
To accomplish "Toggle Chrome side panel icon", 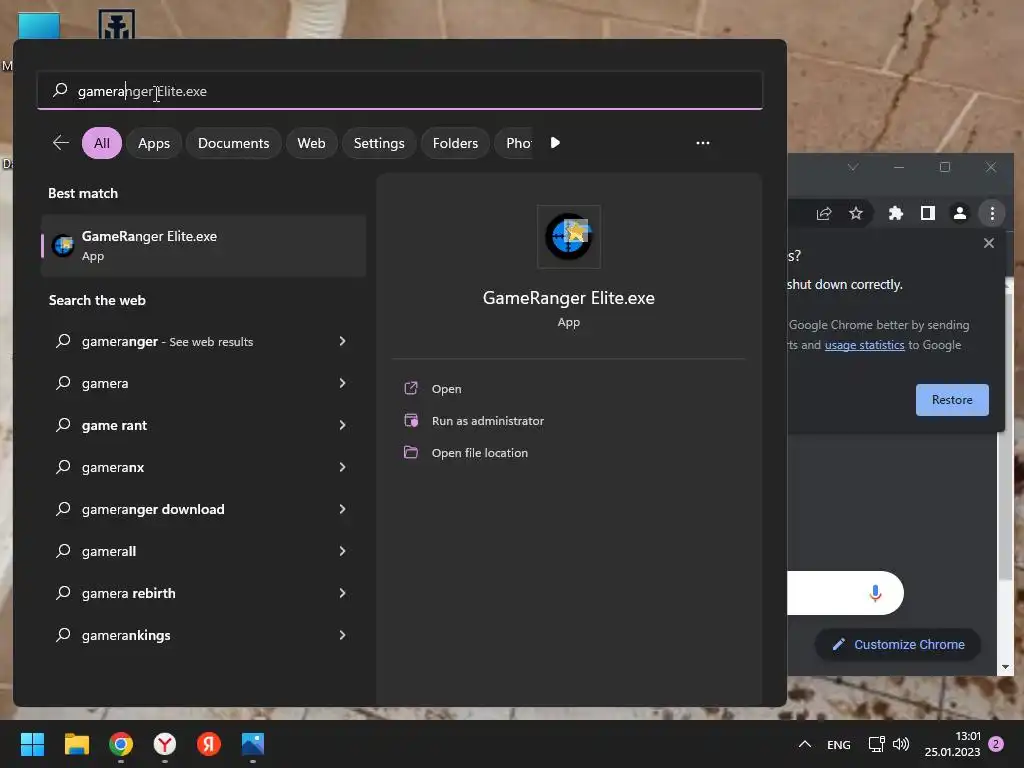I will (927, 213).
